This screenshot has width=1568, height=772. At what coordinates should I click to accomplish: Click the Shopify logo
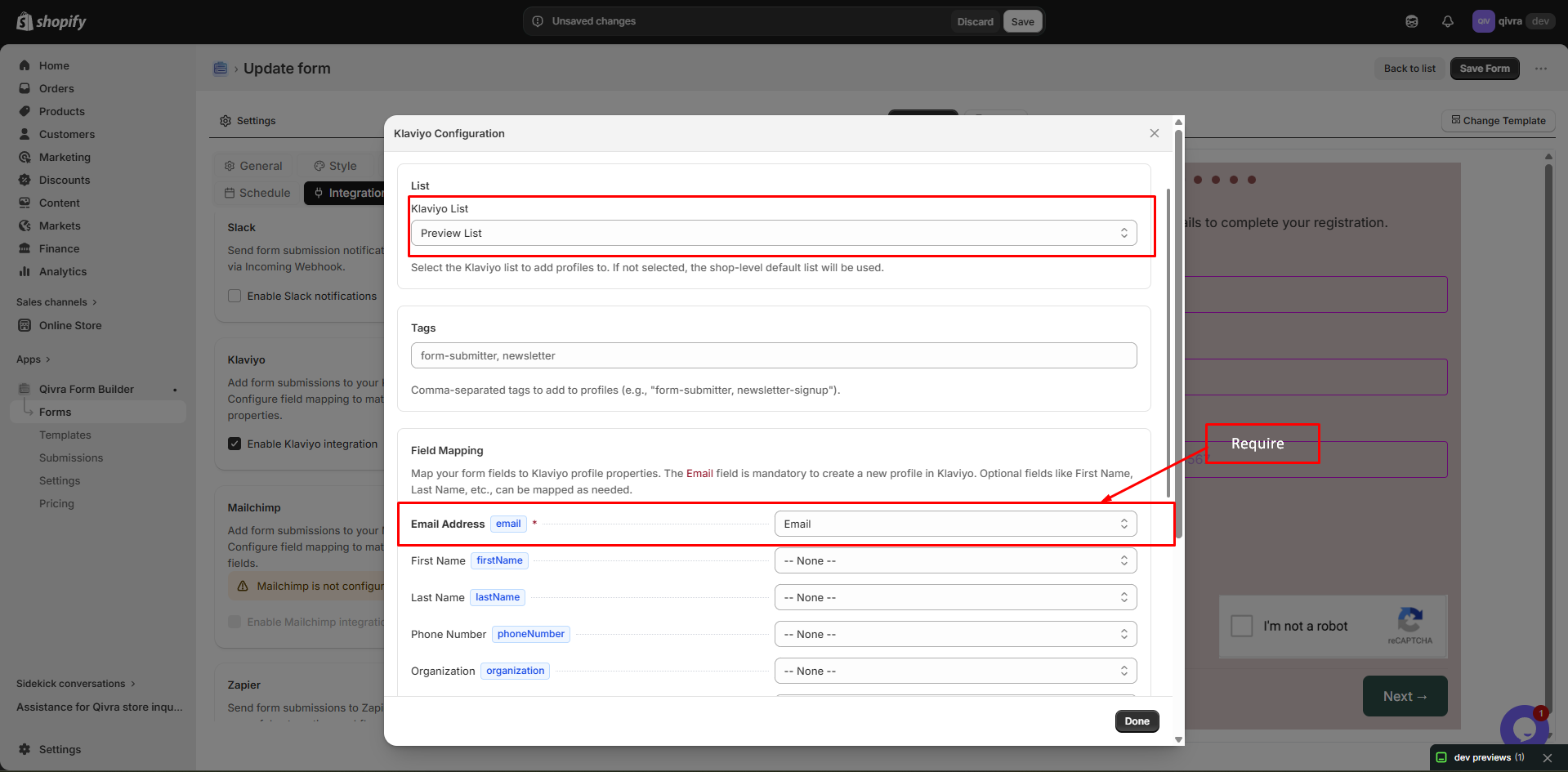click(51, 21)
